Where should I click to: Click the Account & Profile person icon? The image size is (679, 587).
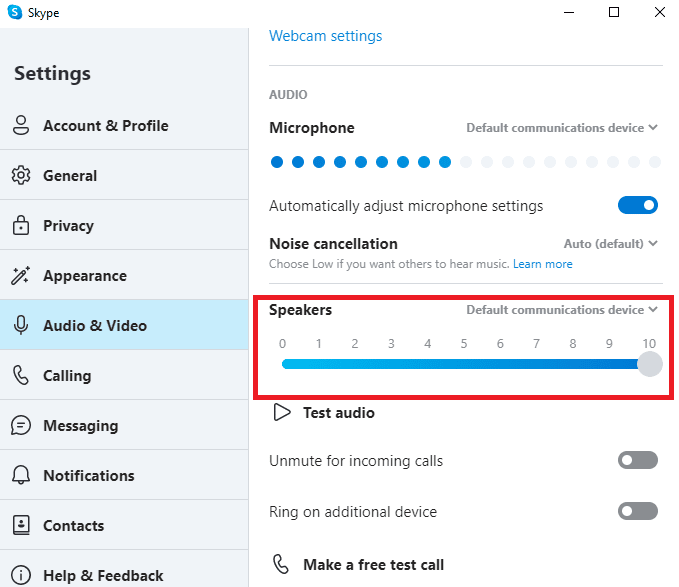click(x=21, y=126)
